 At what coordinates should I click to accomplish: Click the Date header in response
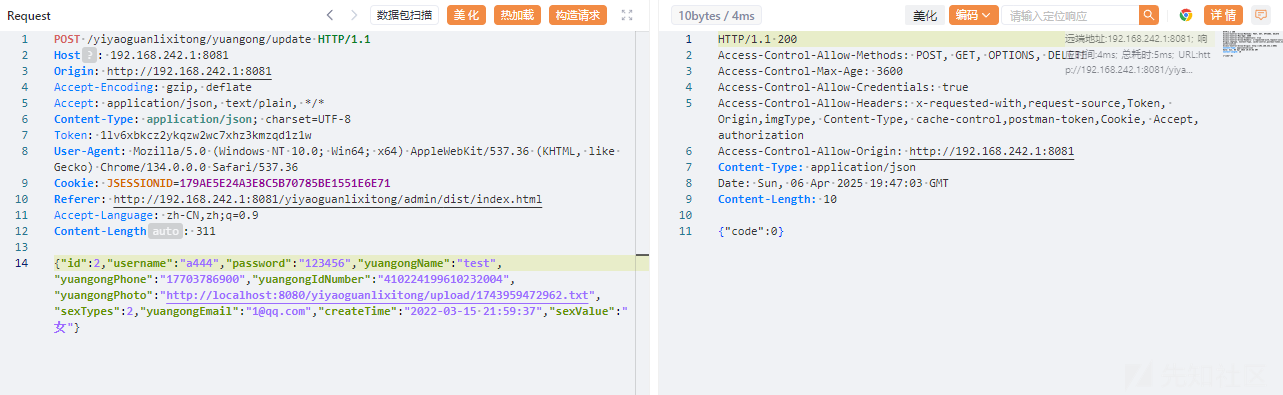pyautogui.click(x=833, y=184)
